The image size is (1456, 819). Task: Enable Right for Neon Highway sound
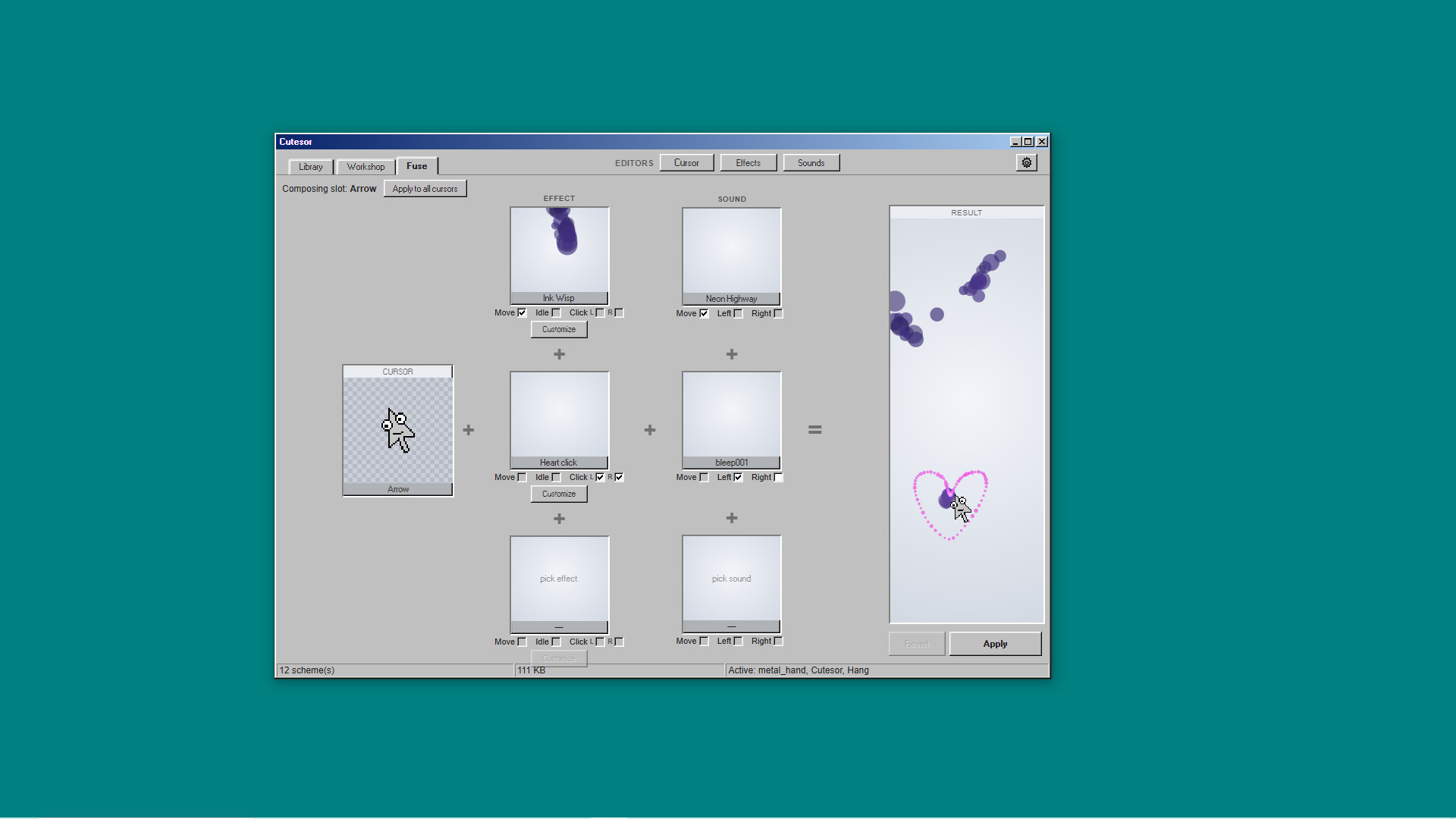(778, 313)
